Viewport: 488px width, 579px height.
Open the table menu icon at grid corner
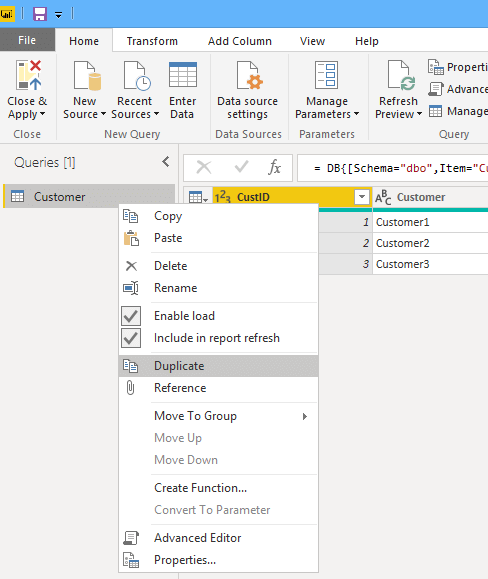198,197
